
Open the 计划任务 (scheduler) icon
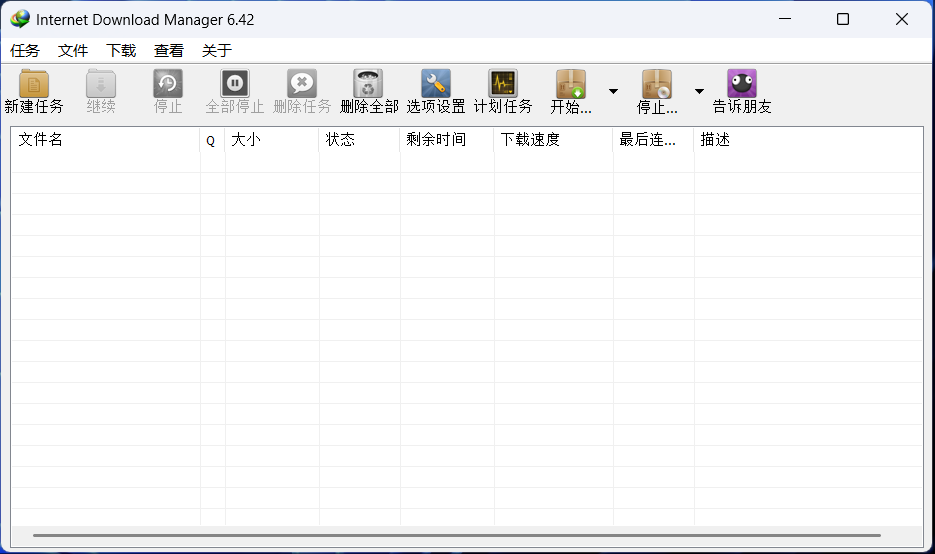coord(502,84)
